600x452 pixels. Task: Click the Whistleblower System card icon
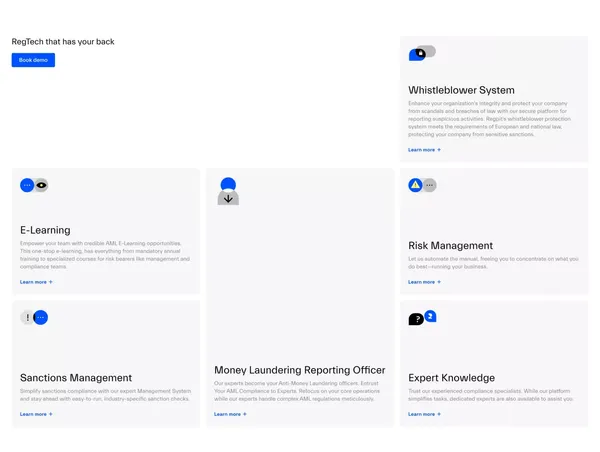point(422,53)
